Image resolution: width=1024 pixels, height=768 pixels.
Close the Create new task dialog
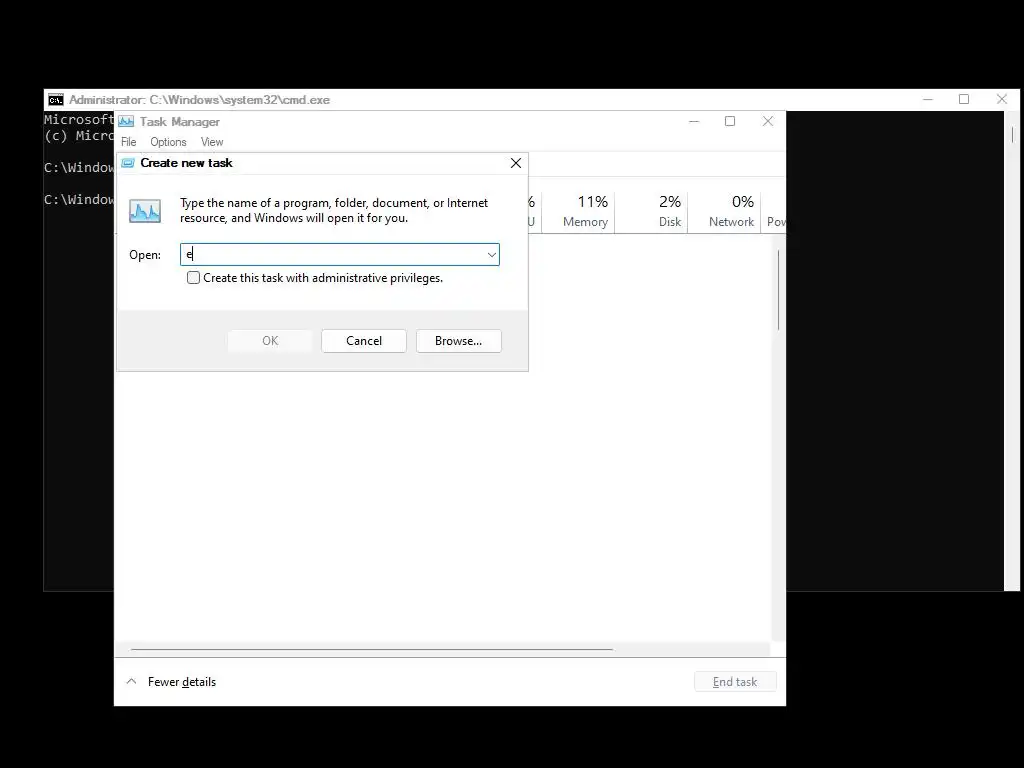[516, 163]
